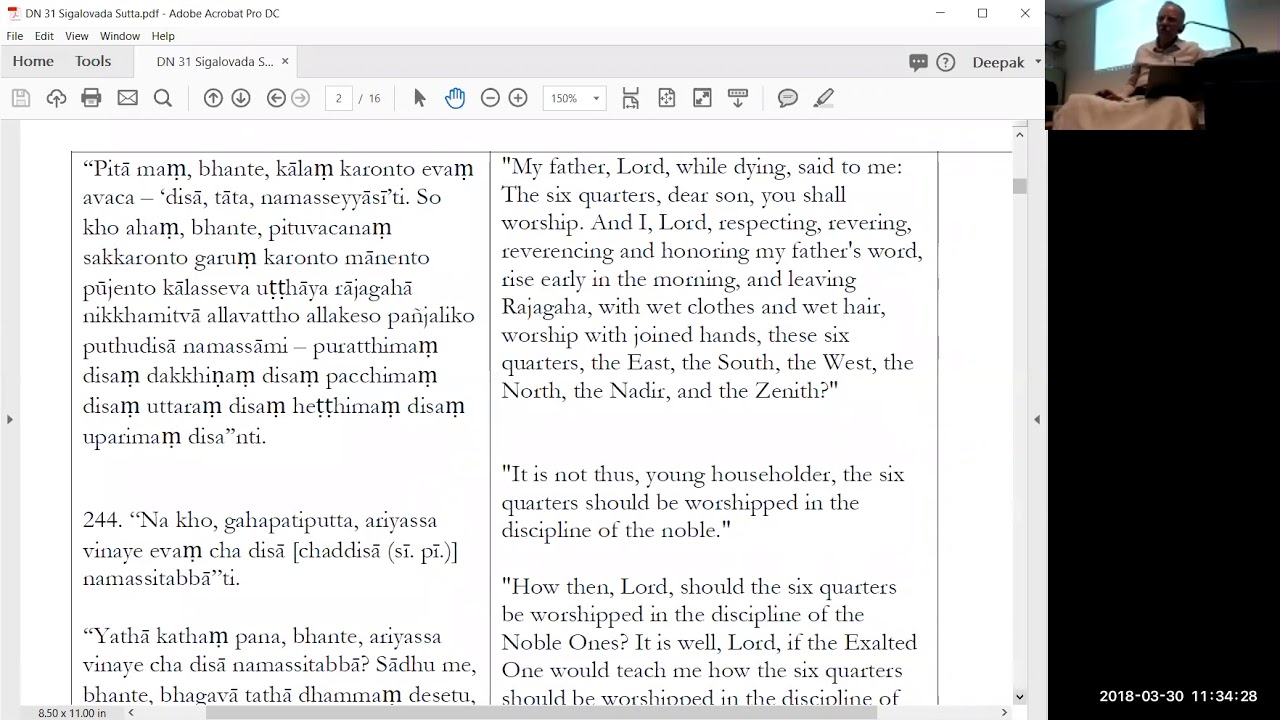1280x720 pixels.
Task: Switch to the Home tab
Action: (x=33, y=61)
